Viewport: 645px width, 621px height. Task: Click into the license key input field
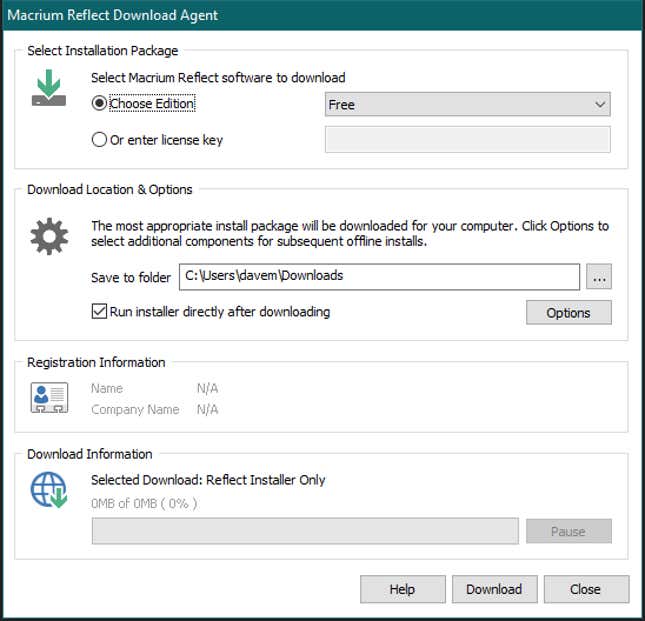tap(467, 140)
